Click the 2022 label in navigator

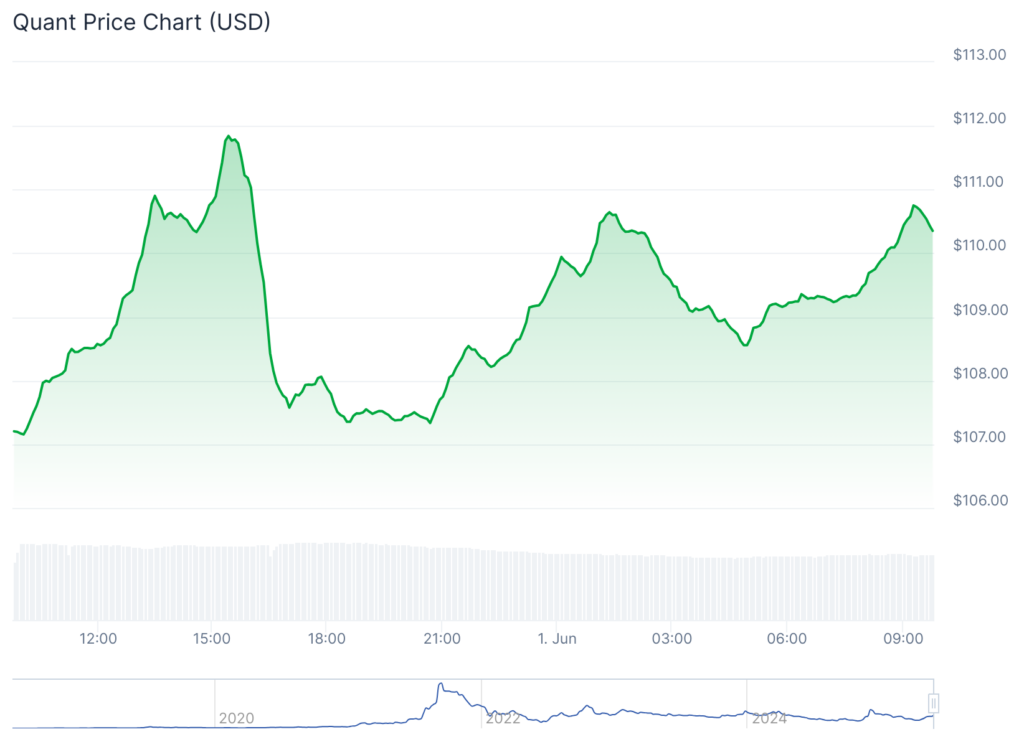502,718
